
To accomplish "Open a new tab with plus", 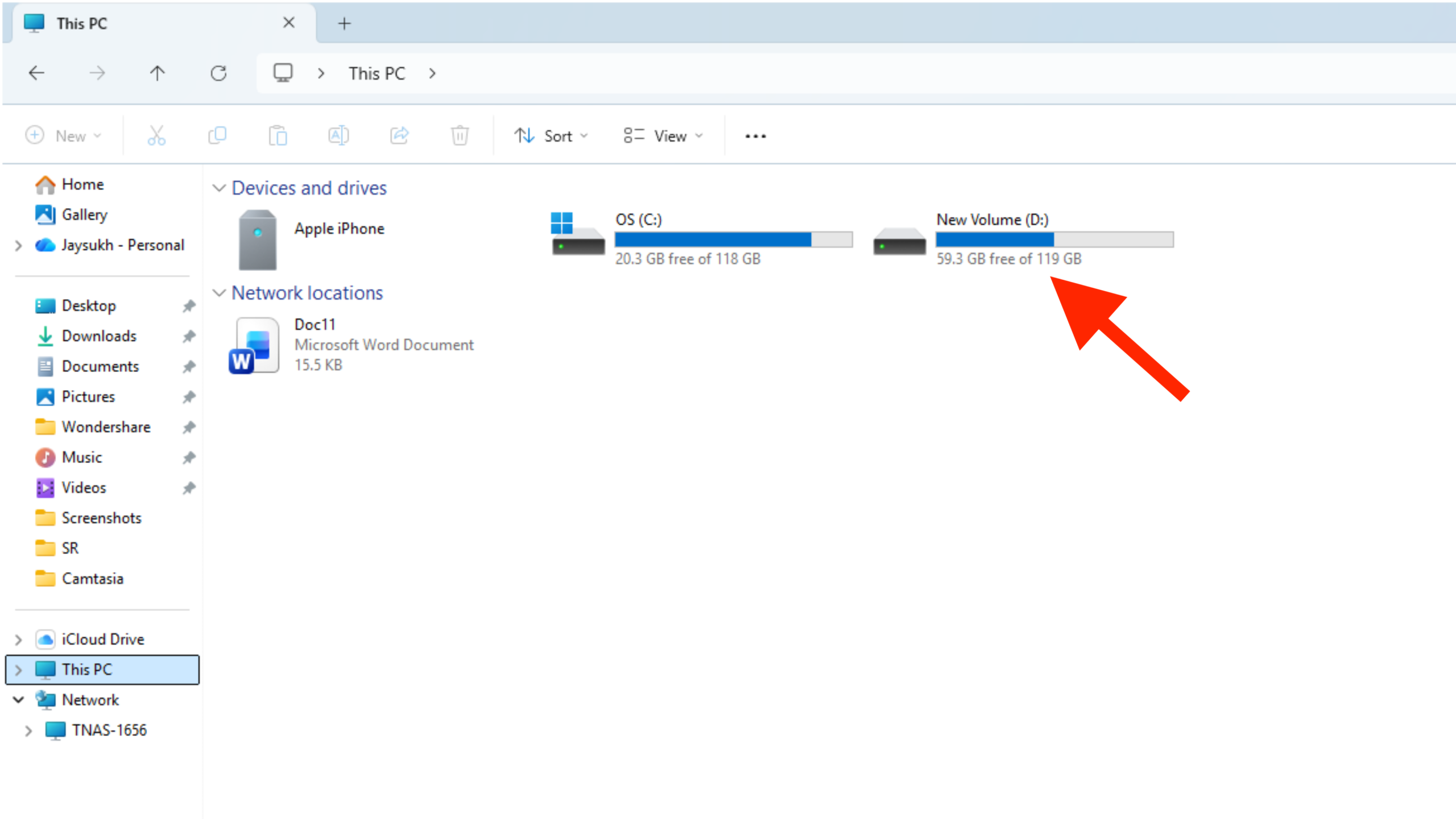I will pyautogui.click(x=344, y=23).
